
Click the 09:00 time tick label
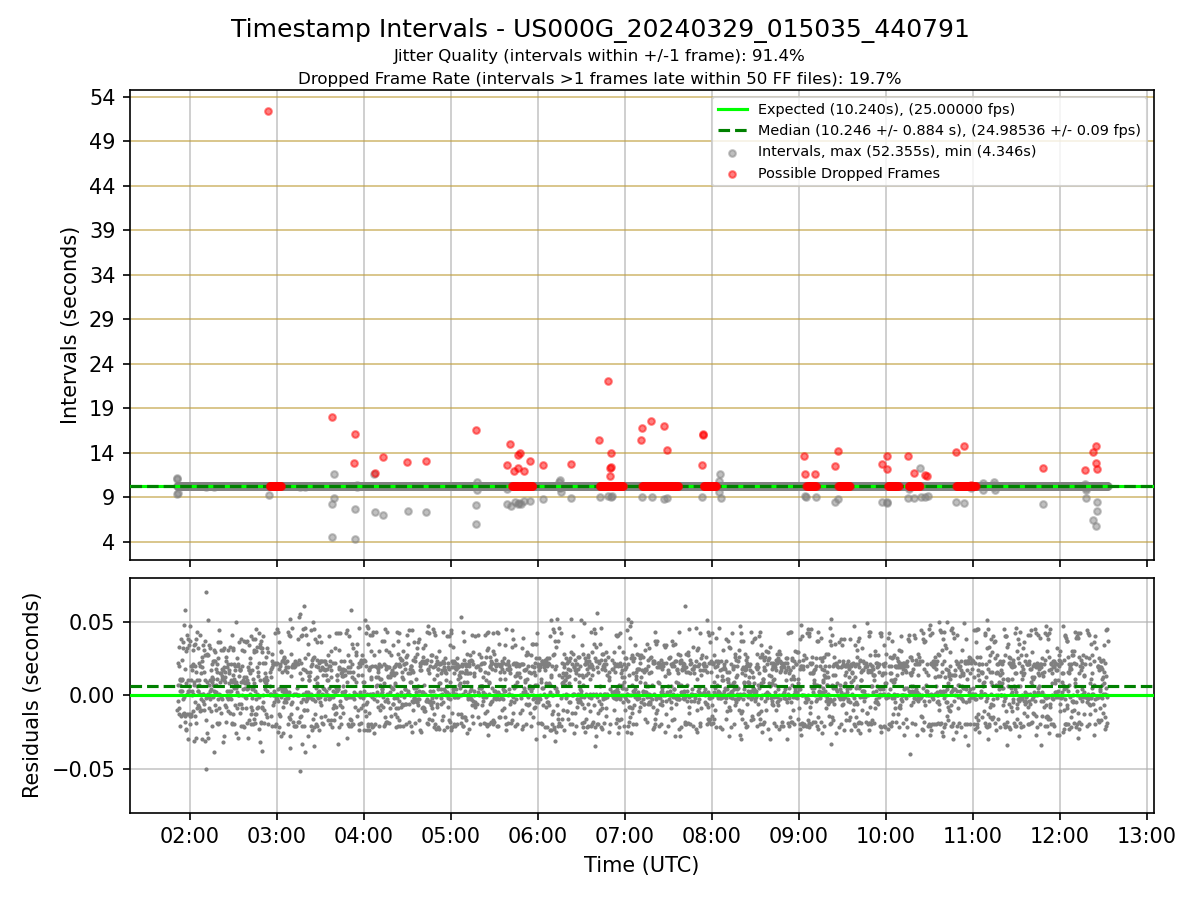(x=799, y=835)
